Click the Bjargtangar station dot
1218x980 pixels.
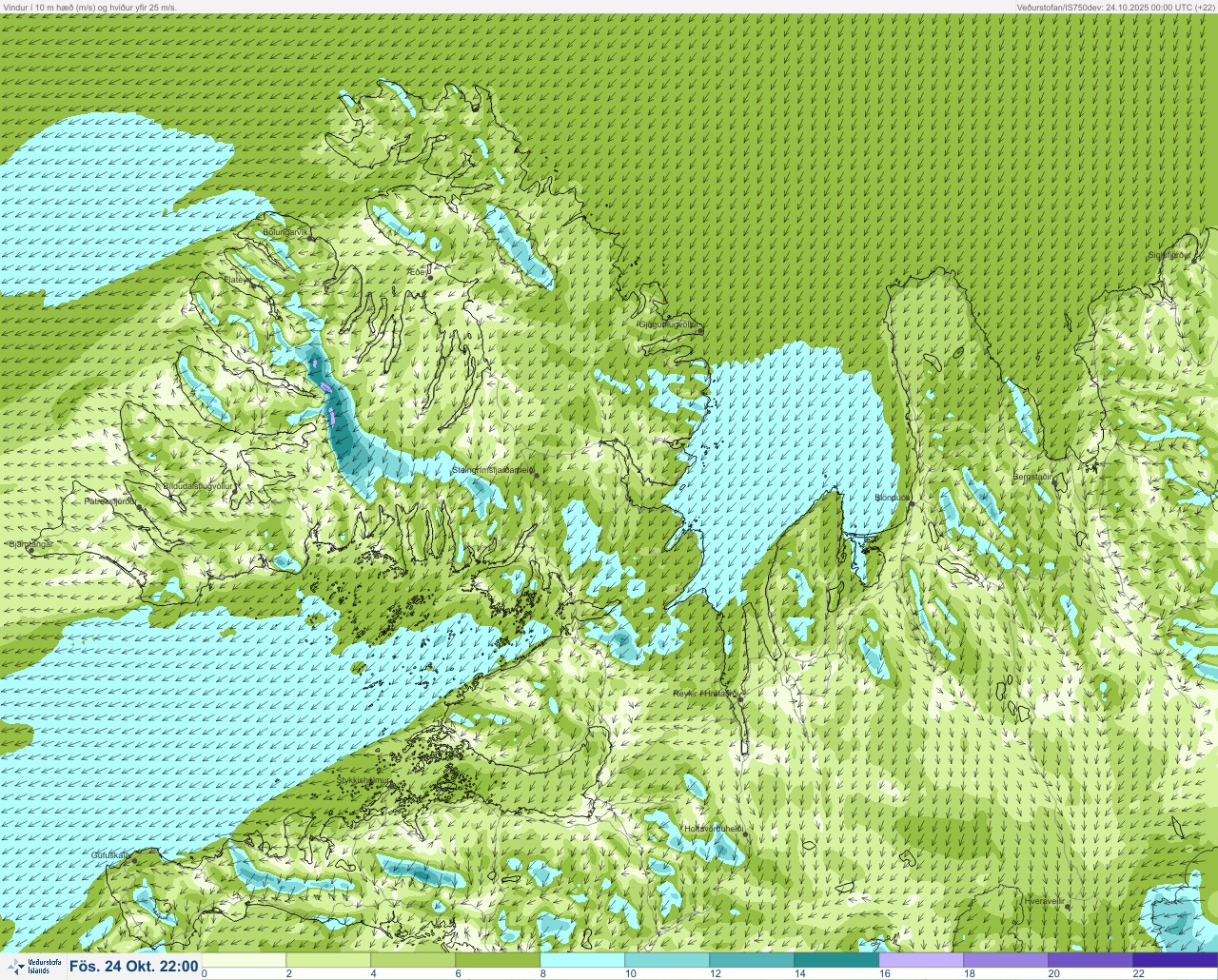pyautogui.click(x=31, y=550)
